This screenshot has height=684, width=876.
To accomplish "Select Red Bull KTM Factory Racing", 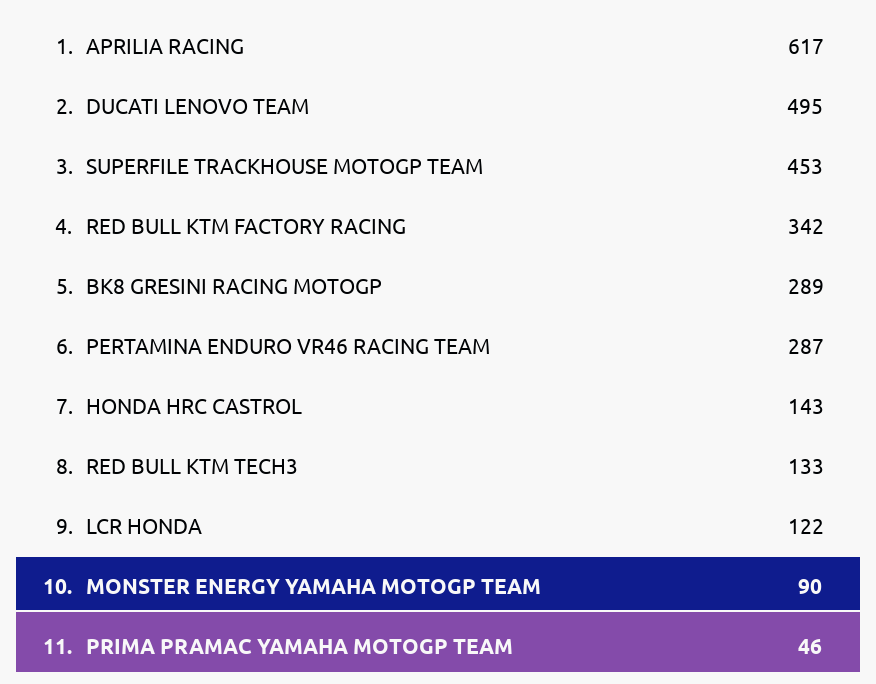I will click(x=438, y=227).
